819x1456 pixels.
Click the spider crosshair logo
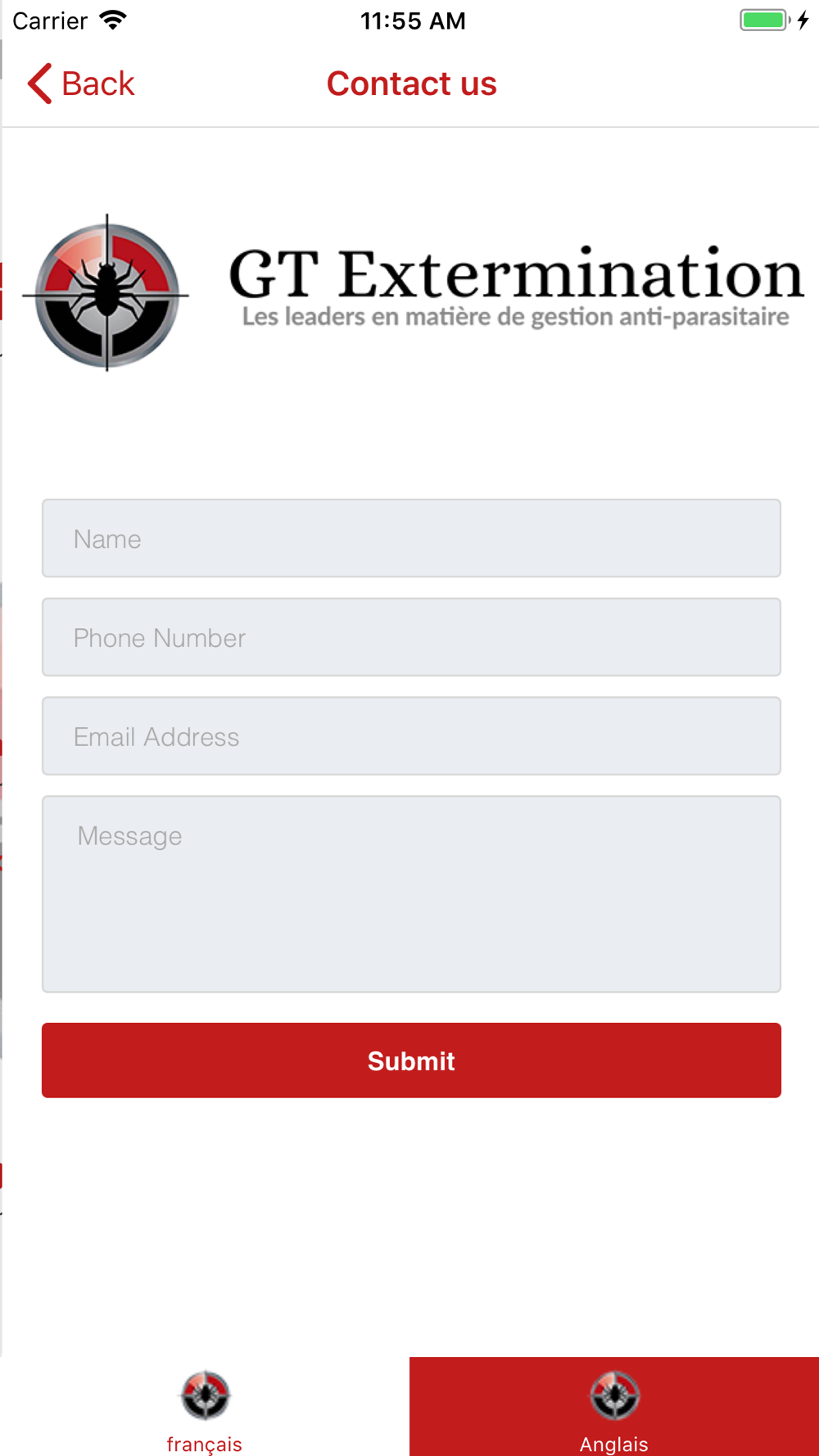point(106,293)
